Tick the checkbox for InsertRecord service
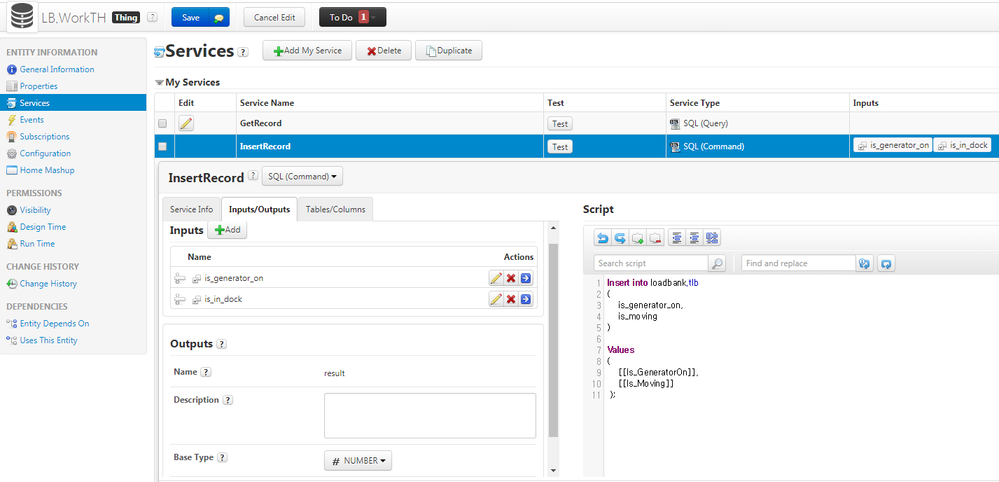 click(x=162, y=146)
